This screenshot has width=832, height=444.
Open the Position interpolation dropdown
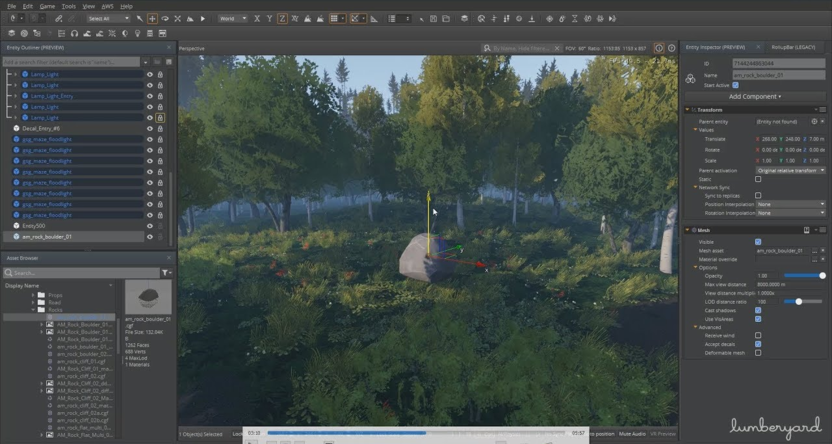(790, 204)
